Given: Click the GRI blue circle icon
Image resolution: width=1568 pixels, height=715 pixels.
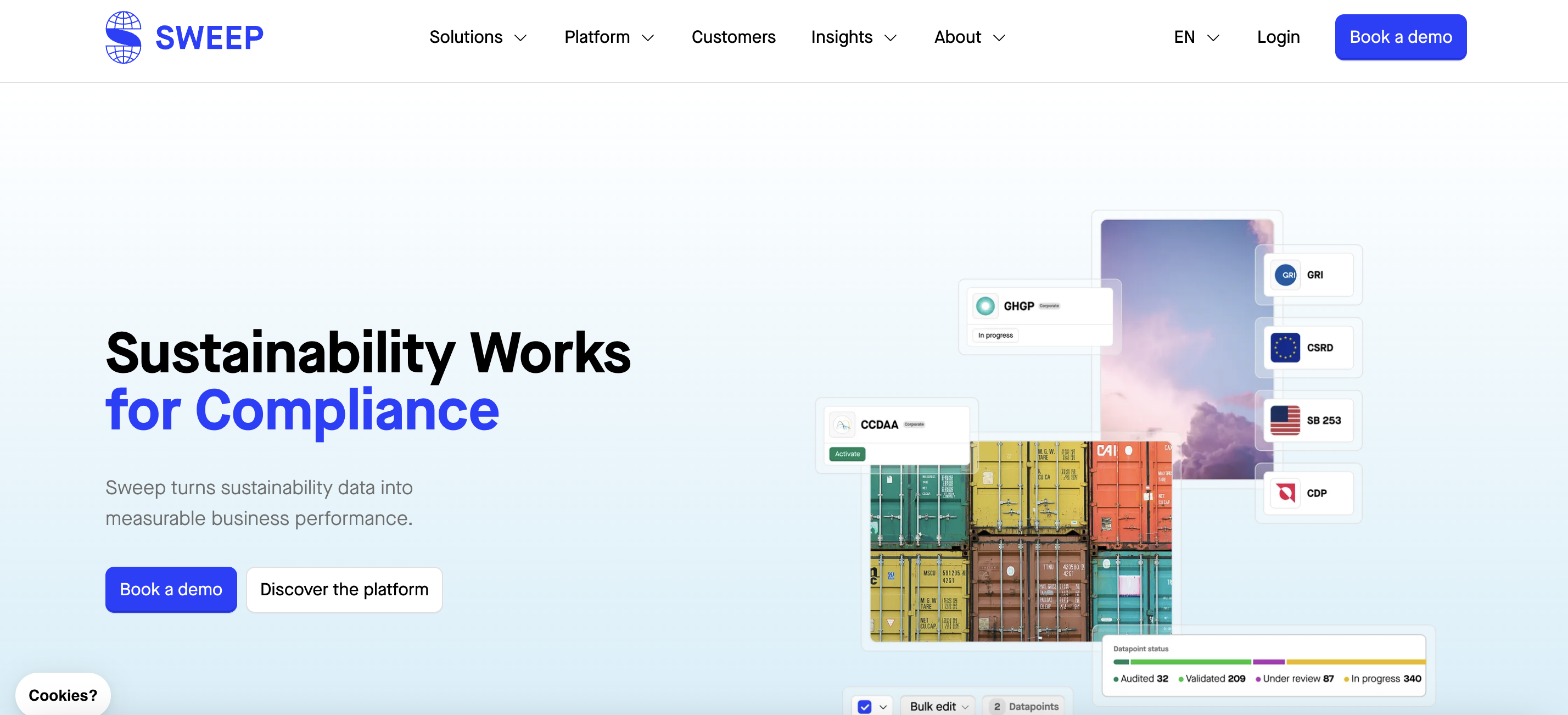Looking at the screenshot, I should click(1286, 275).
